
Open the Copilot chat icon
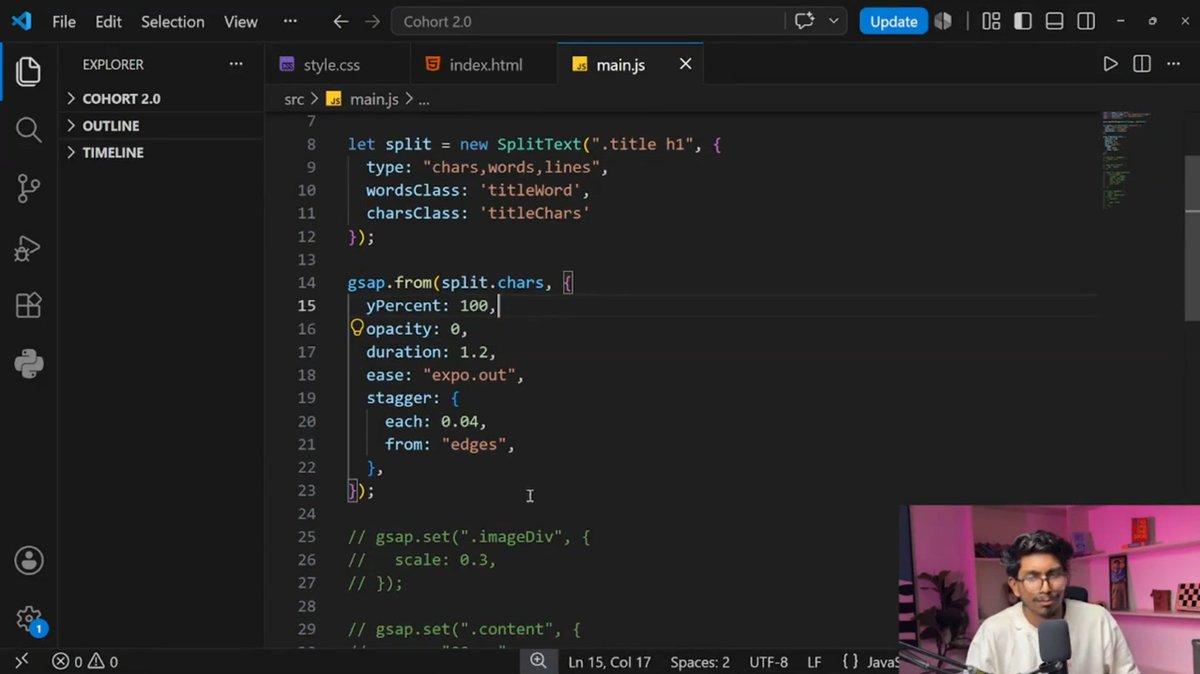804,21
